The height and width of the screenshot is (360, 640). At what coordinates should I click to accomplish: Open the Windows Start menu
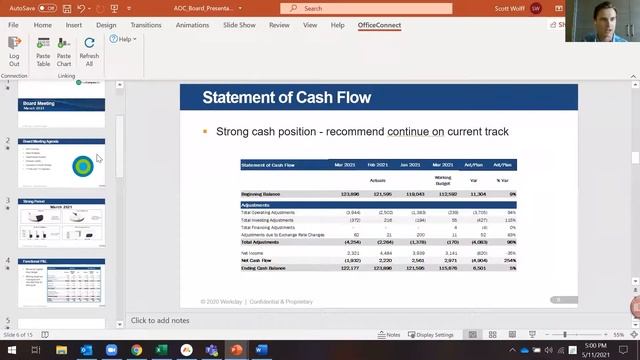tap(12, 350)
